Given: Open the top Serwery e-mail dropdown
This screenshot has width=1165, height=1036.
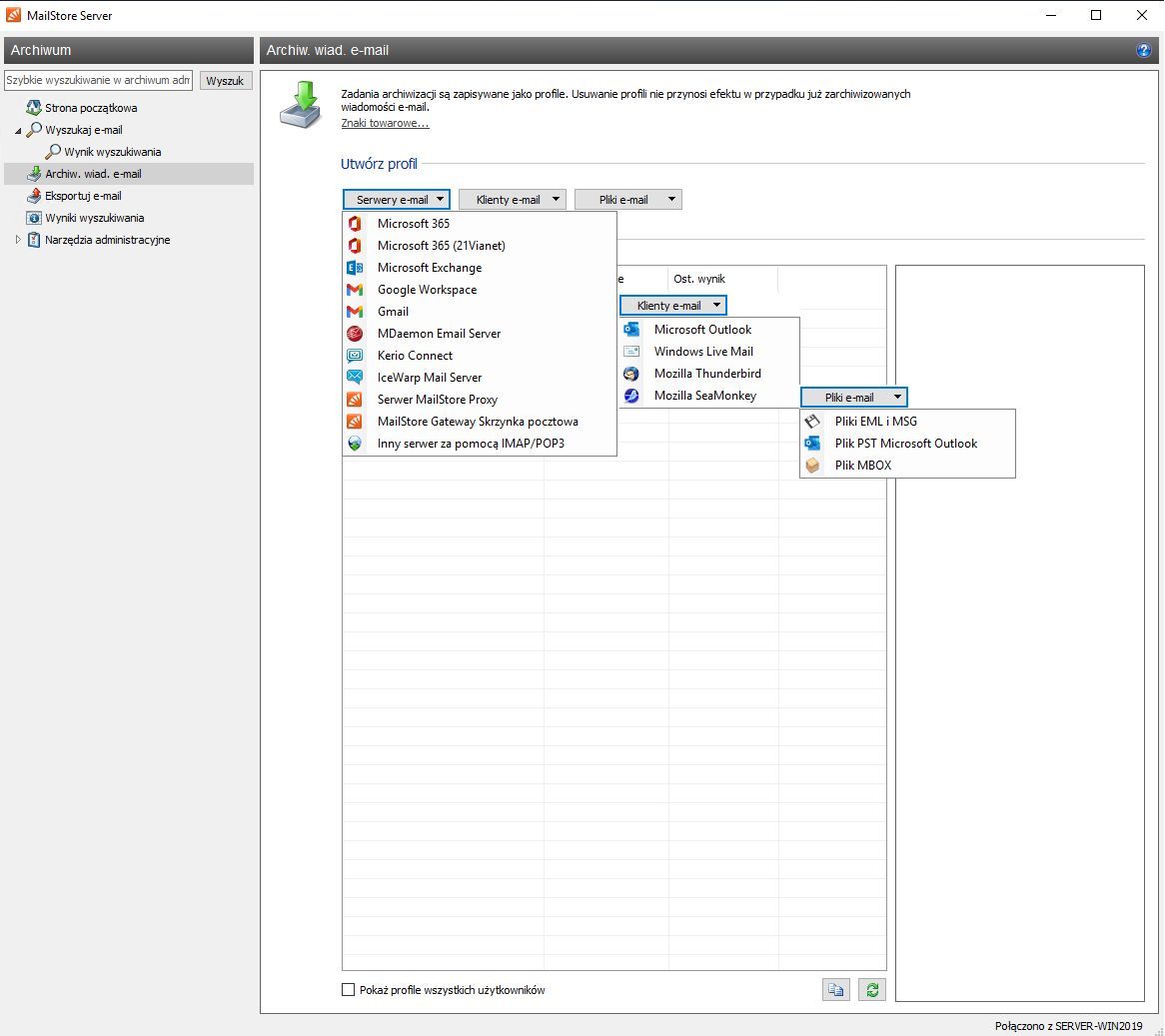Looking at the screenshot, I should (397, 199).
